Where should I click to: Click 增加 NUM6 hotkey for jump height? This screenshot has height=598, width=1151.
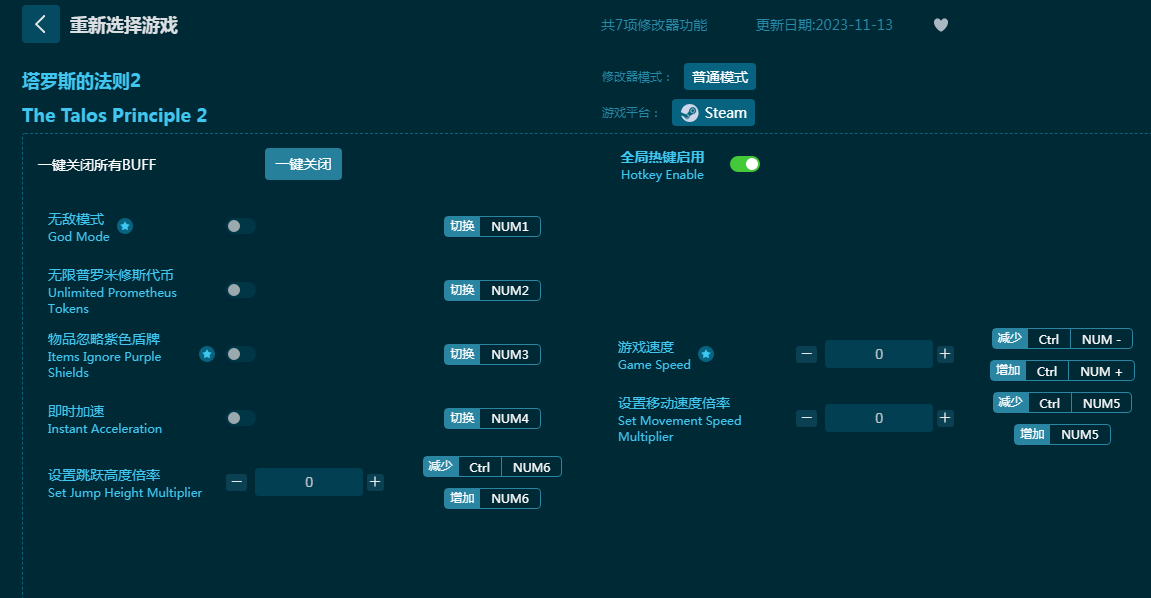pyautogui.click(x=492, y=498)
